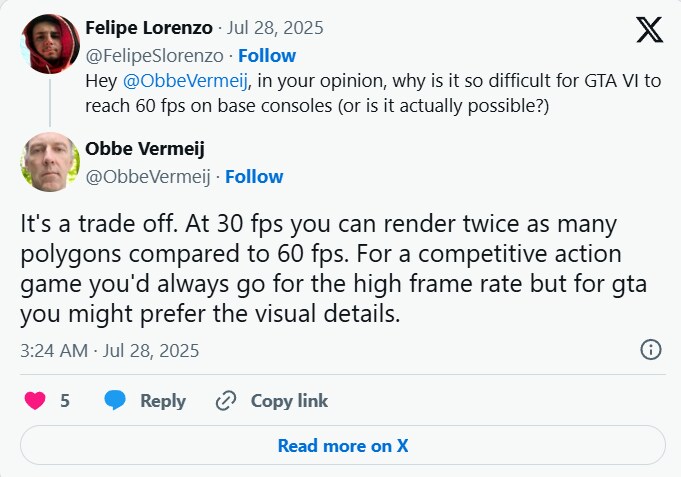Click the Copy link label
Screen dimensions: 681x477
tap(289, 401)
